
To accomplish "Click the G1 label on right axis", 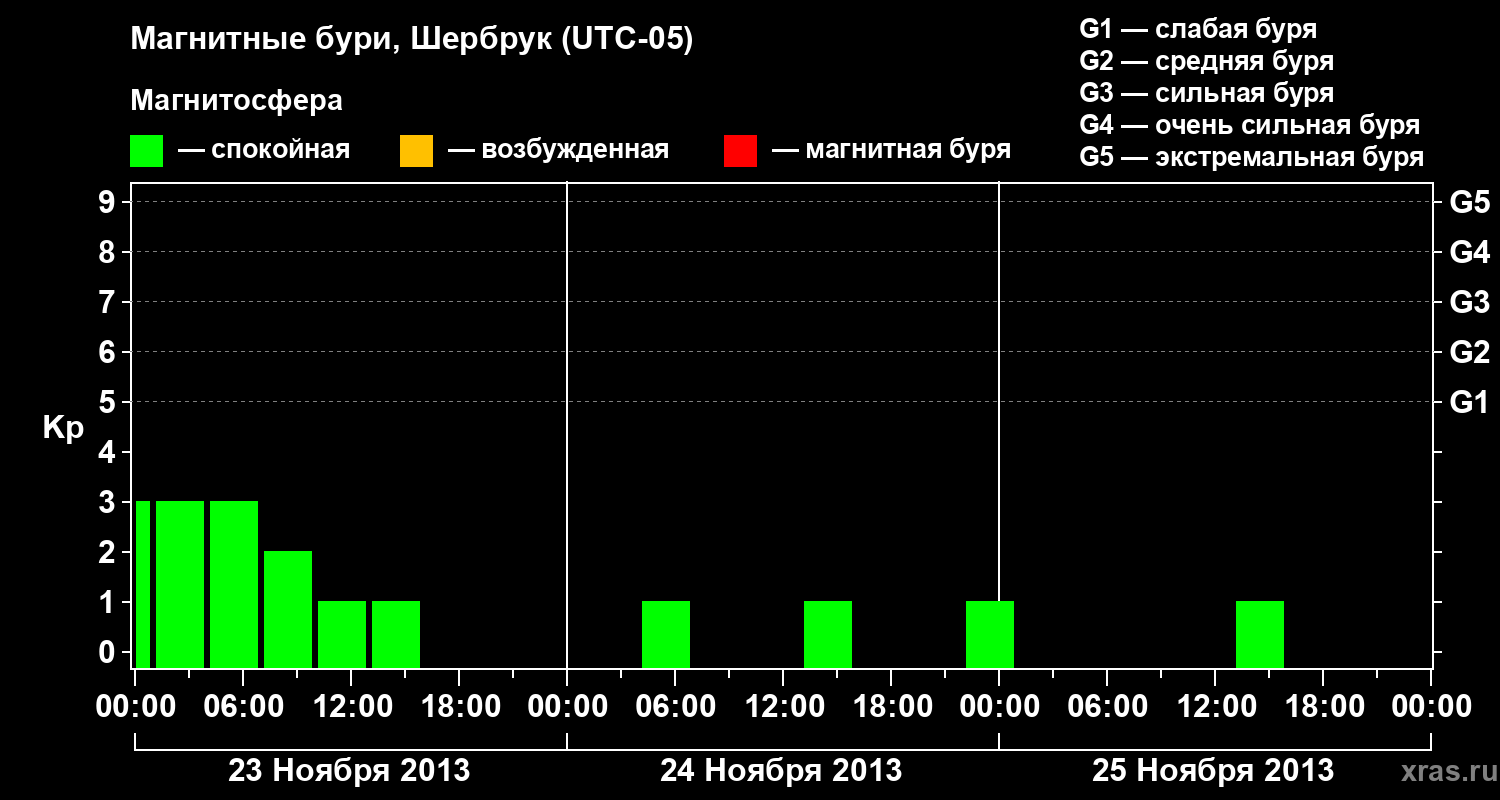I will coord(1470,403).
